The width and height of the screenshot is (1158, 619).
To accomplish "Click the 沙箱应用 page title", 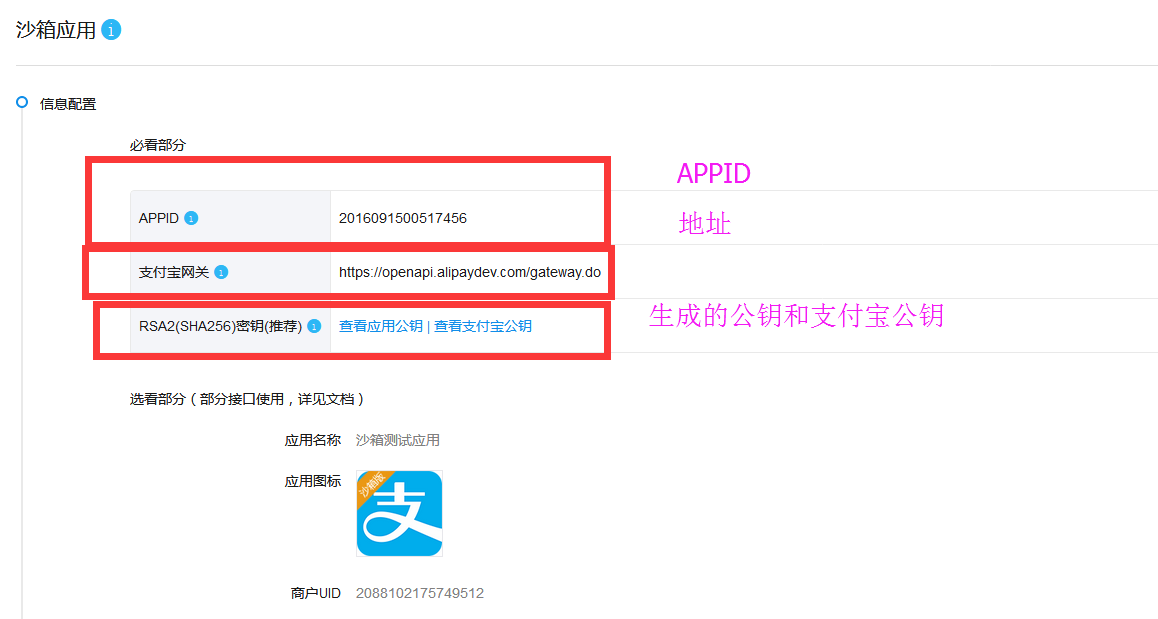I will 56,30.
